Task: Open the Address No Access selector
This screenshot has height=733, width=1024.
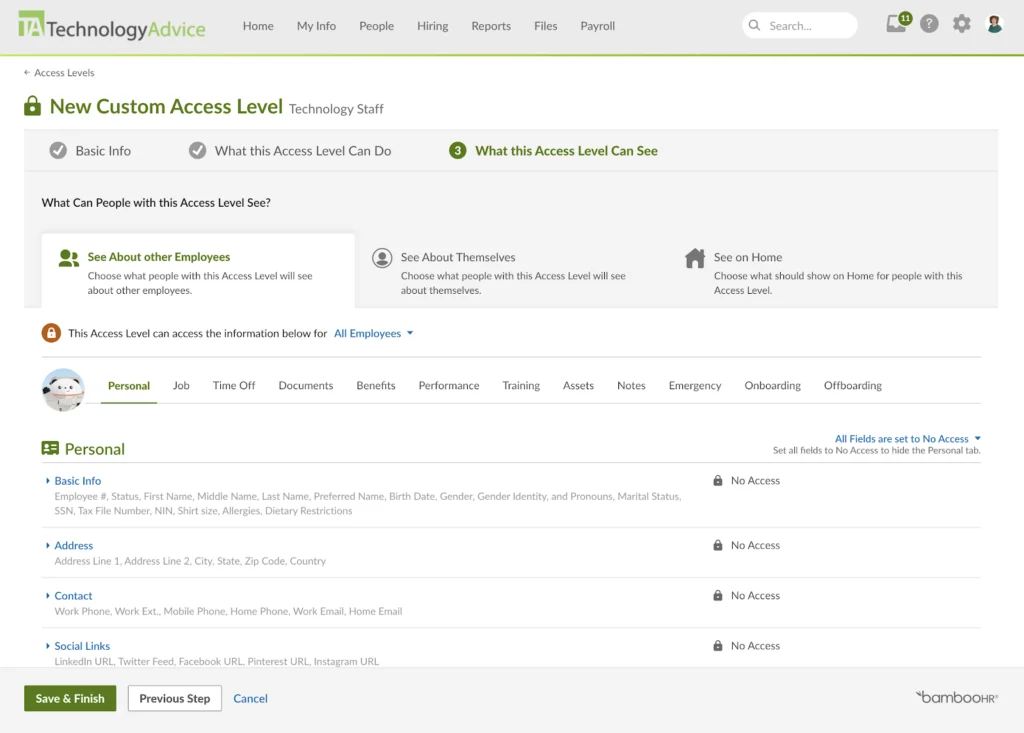Action: 746,545
